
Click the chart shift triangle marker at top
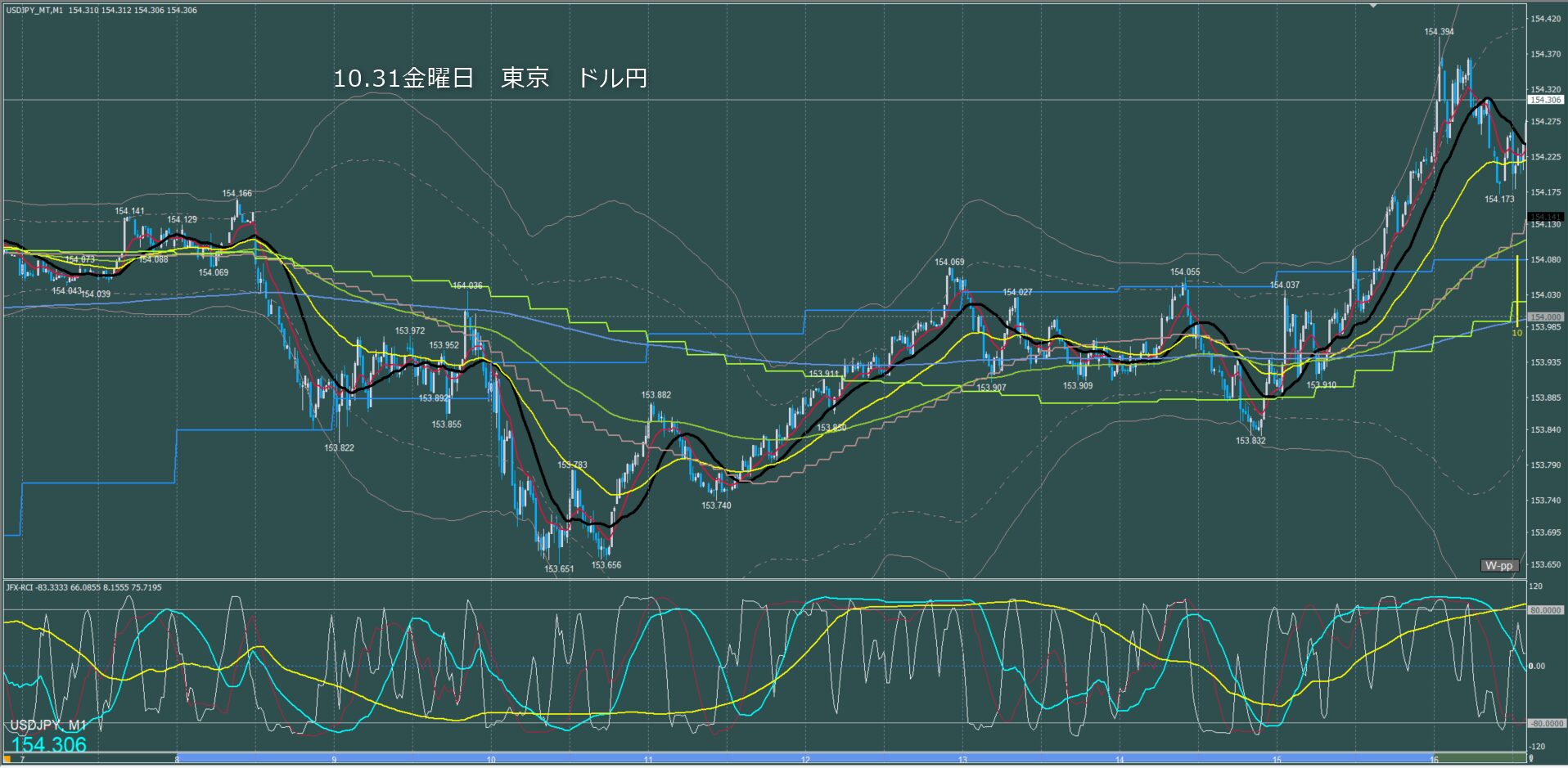click(1374, 6)
